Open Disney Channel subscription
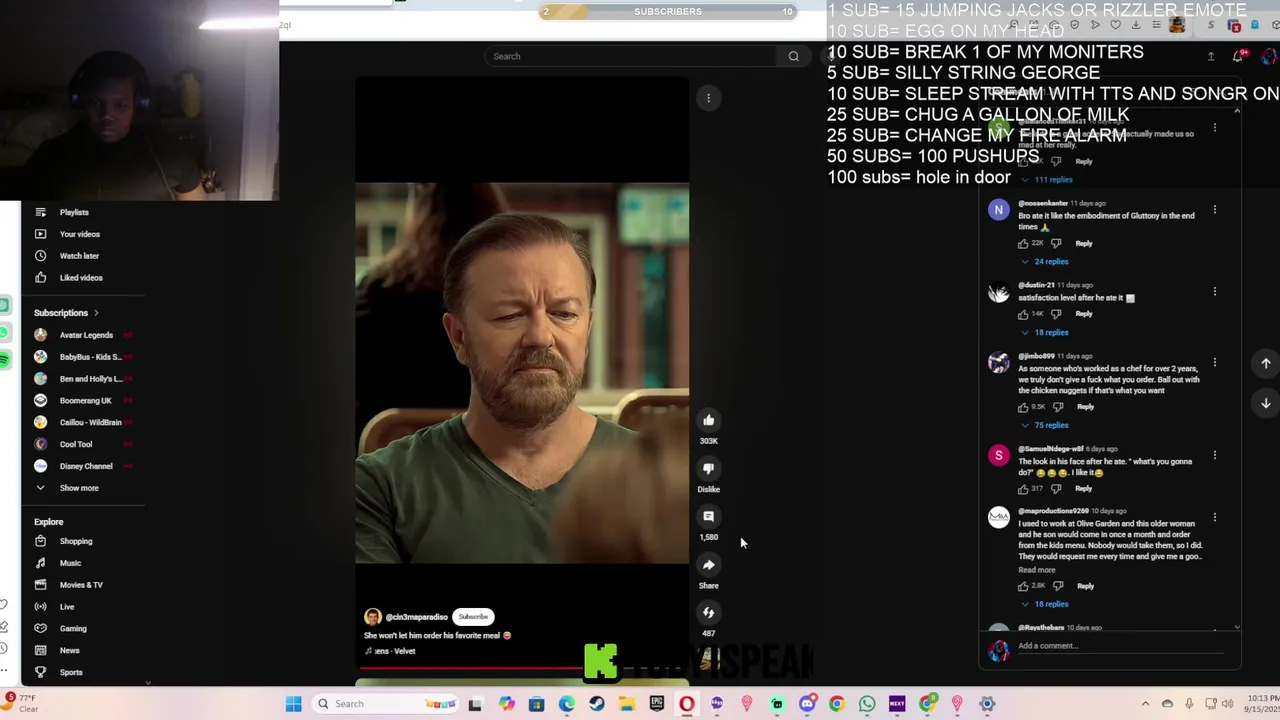The image size is (1280, 720). (85, 466)
